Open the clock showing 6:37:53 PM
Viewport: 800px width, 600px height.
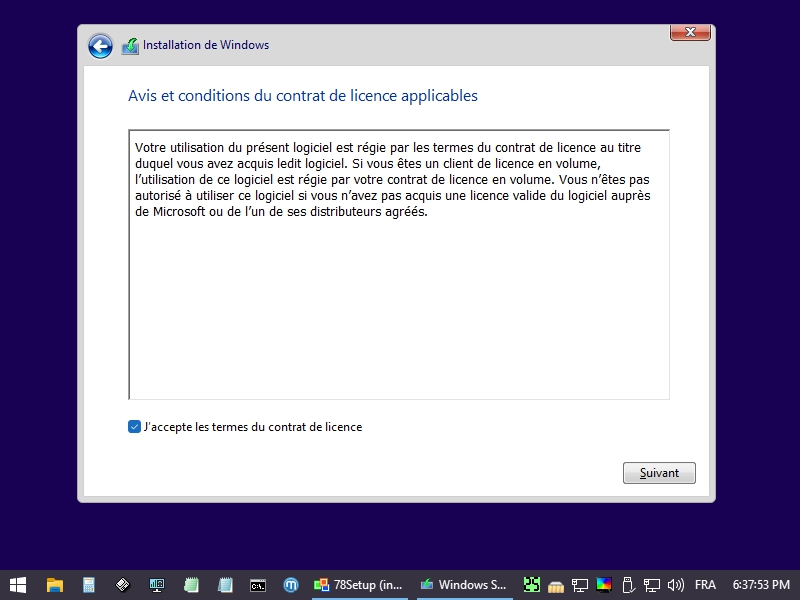(x=761, y=584)
